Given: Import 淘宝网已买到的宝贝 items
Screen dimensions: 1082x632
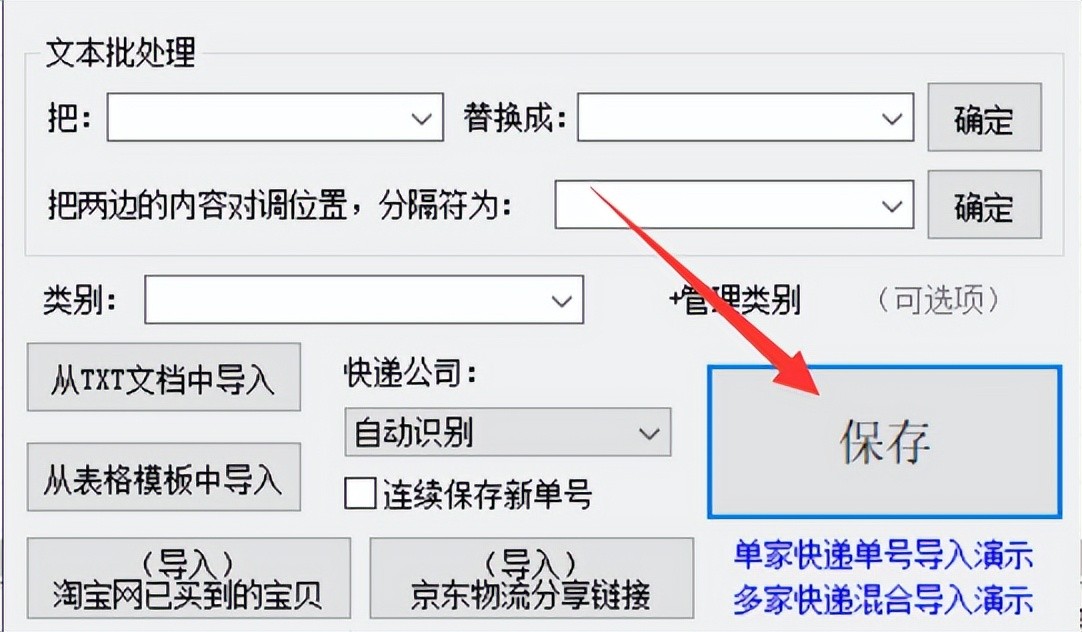Looking at the screenshot, I should click(x=188, y=578).
